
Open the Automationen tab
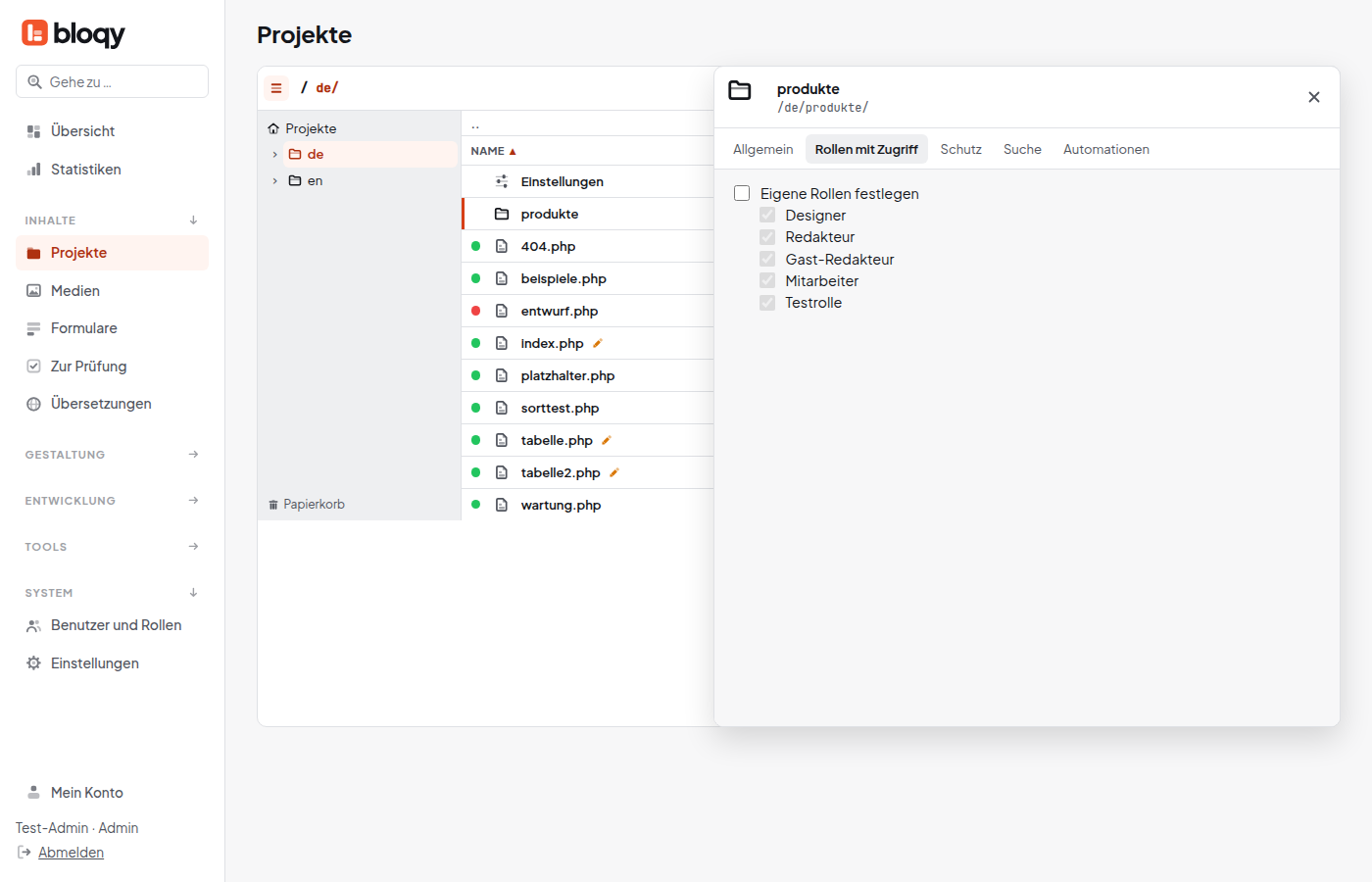tap(1106, 149)
